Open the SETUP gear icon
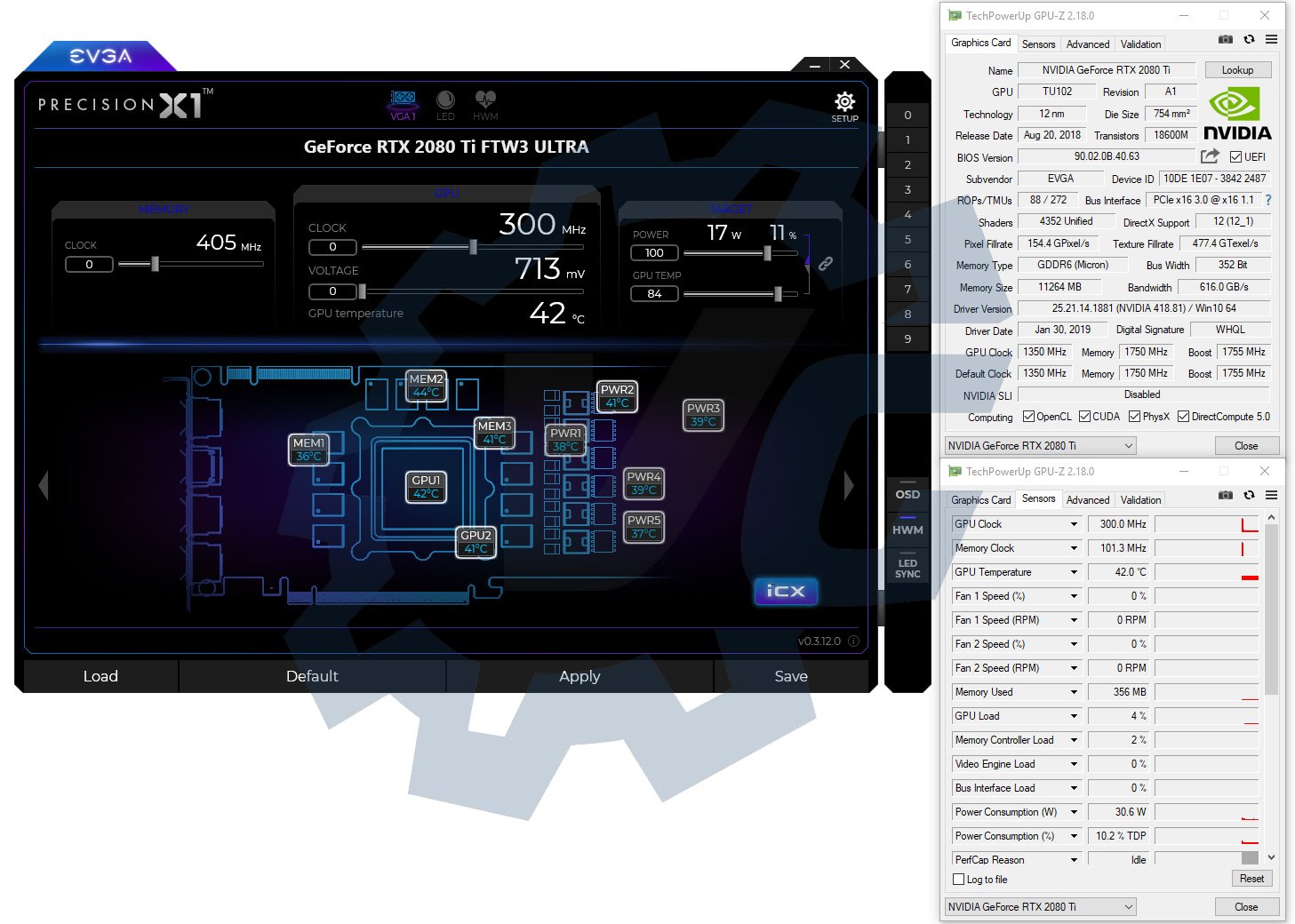This screenshot has height=924, width=1295. click(844, 106)
